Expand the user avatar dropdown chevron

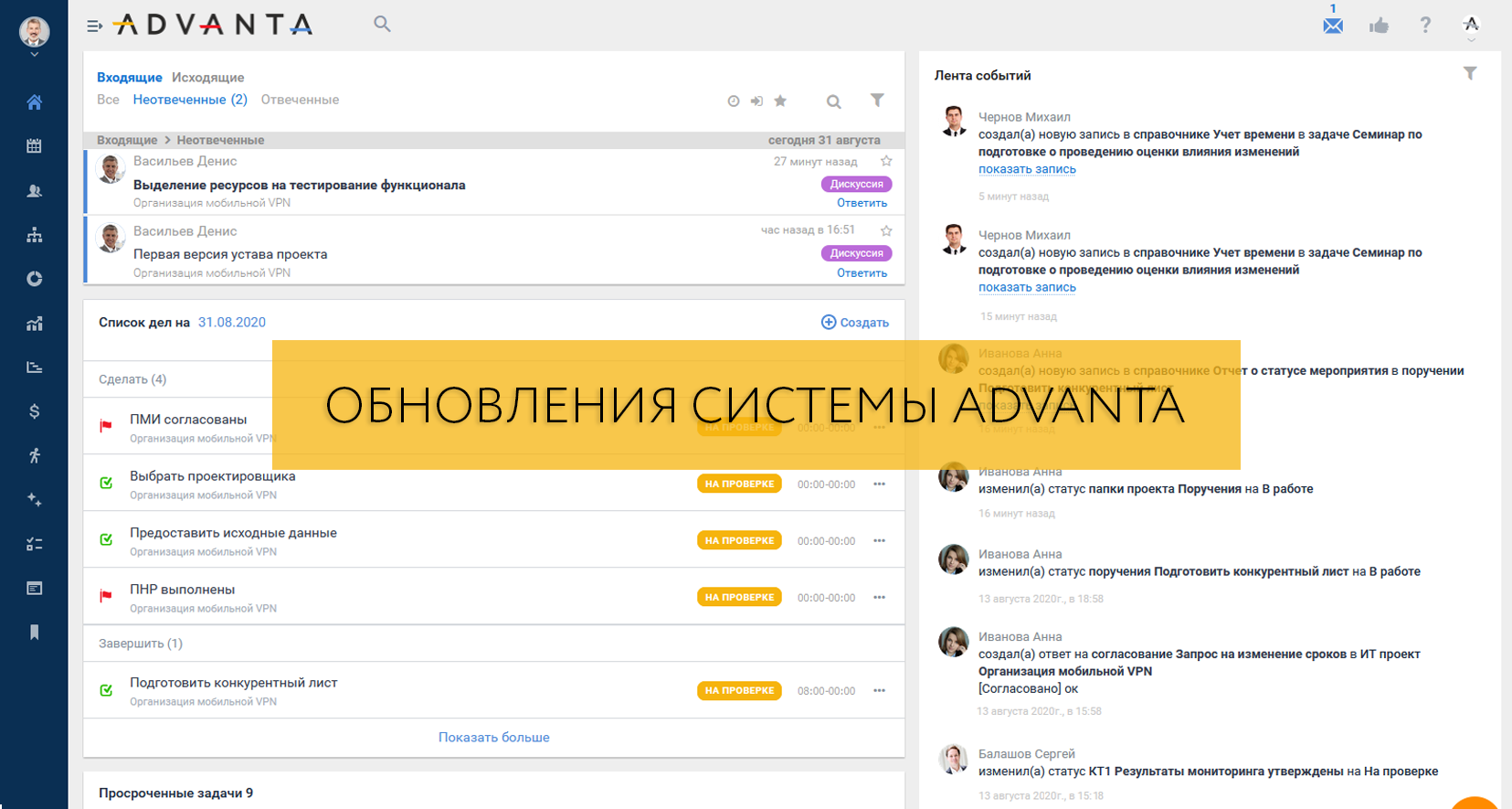pos(34,55)
